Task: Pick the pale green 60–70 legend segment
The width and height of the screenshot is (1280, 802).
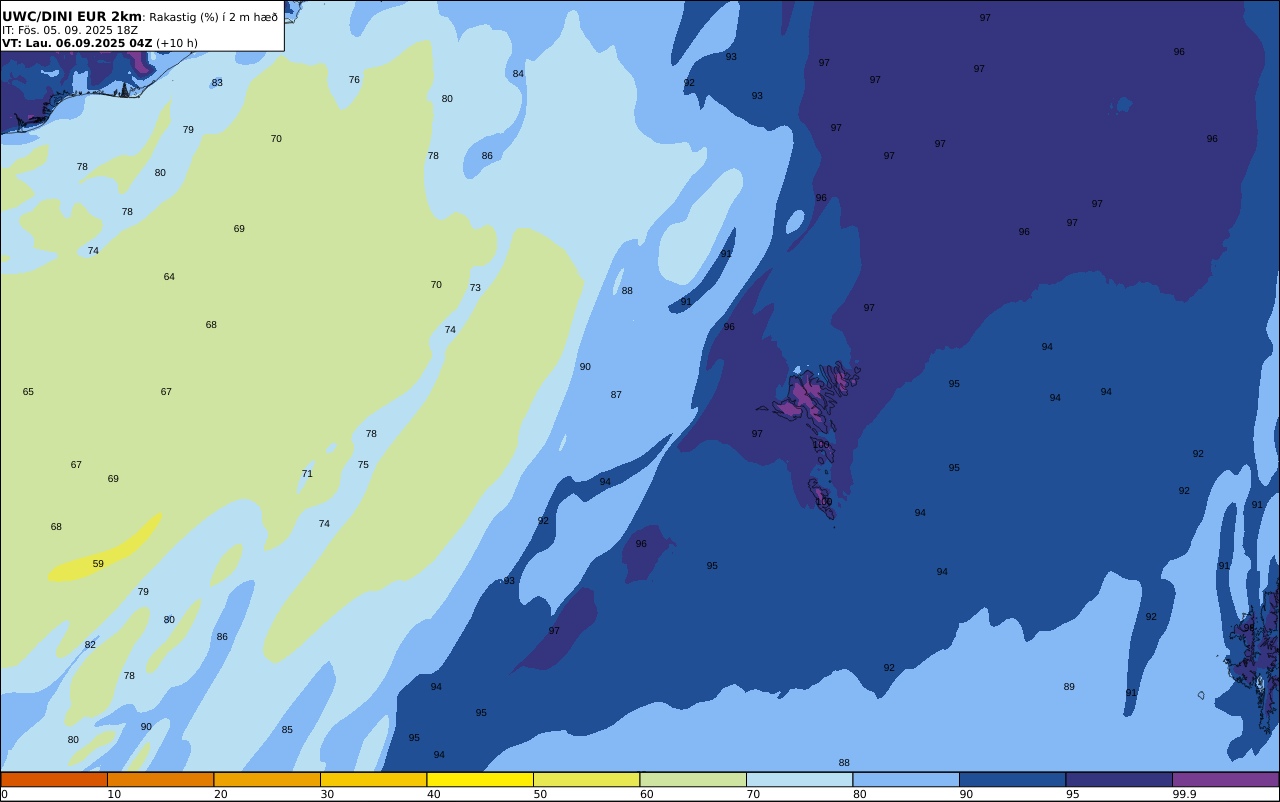Action: (x=693, y=779)
